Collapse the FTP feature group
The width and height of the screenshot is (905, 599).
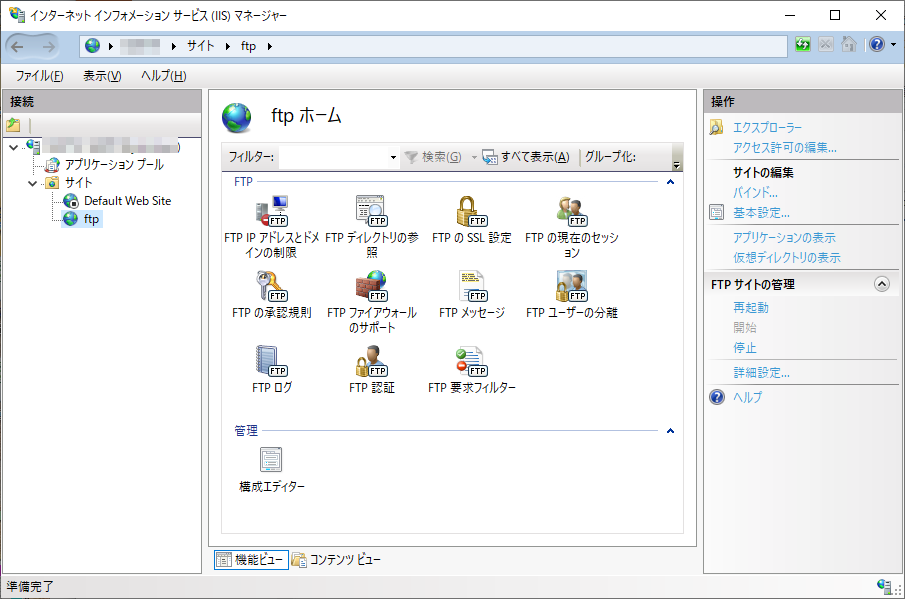coord(670,182)
